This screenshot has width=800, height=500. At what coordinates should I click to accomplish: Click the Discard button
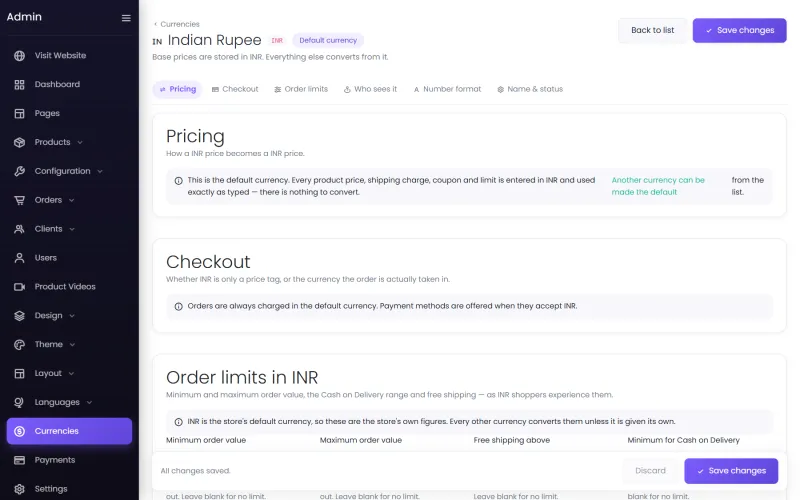tap(650, 471)
